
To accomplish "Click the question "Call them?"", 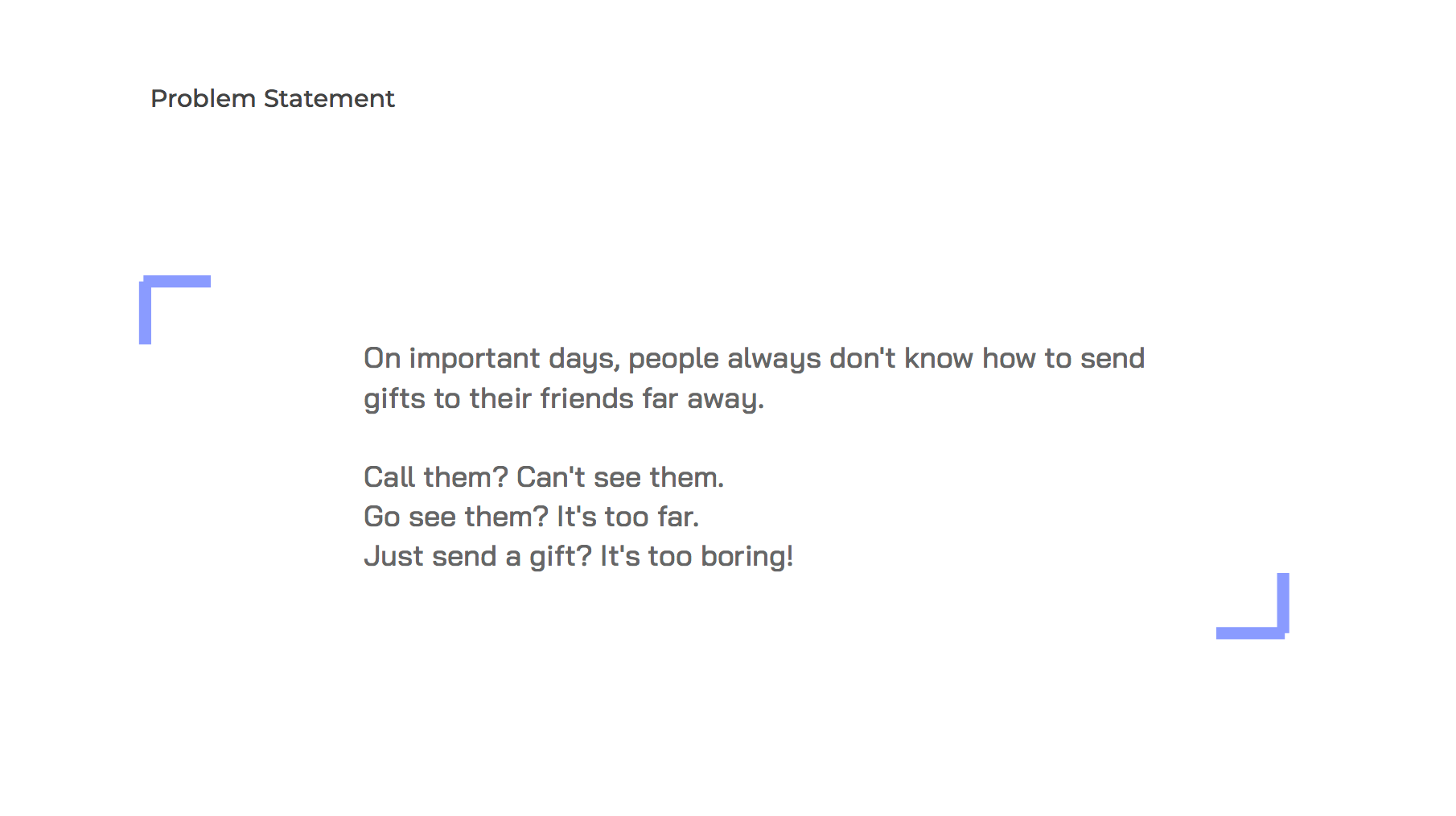I will [x=435, y=477].
